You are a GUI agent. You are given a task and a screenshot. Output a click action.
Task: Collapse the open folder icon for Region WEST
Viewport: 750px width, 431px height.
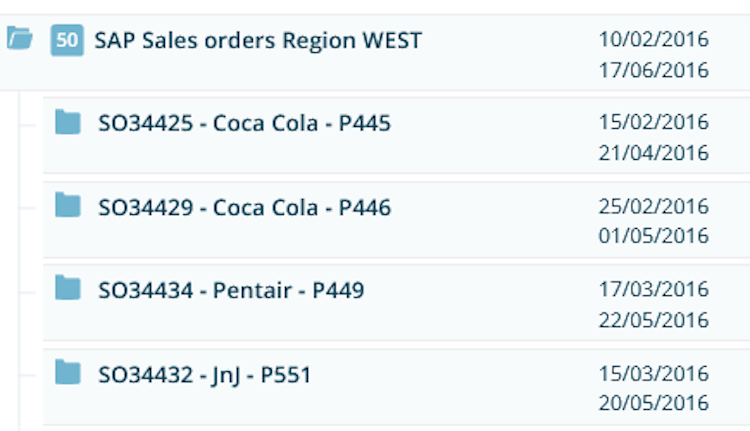19,40
